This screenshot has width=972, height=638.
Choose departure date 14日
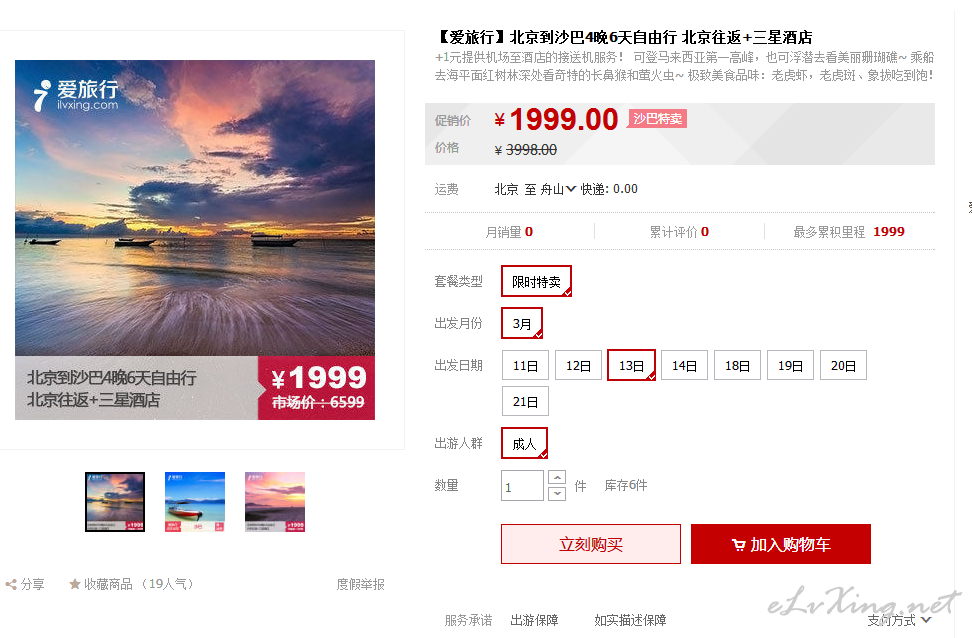pyautogui.click(x=684, y=365)
